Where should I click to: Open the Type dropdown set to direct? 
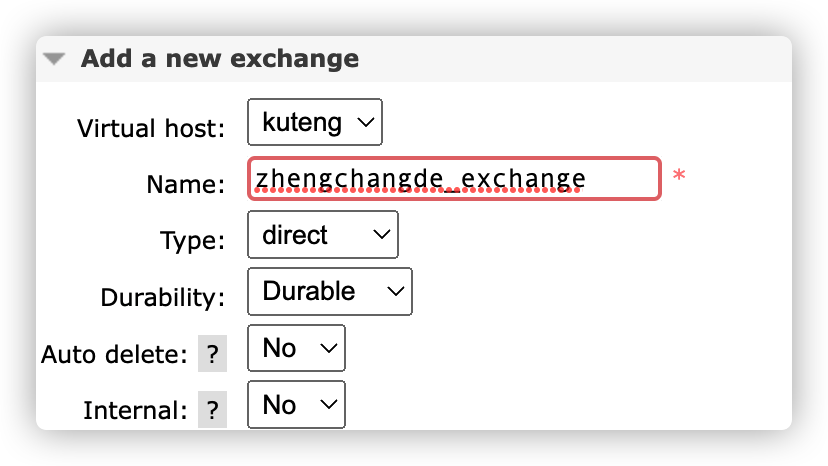coord(322,235)
